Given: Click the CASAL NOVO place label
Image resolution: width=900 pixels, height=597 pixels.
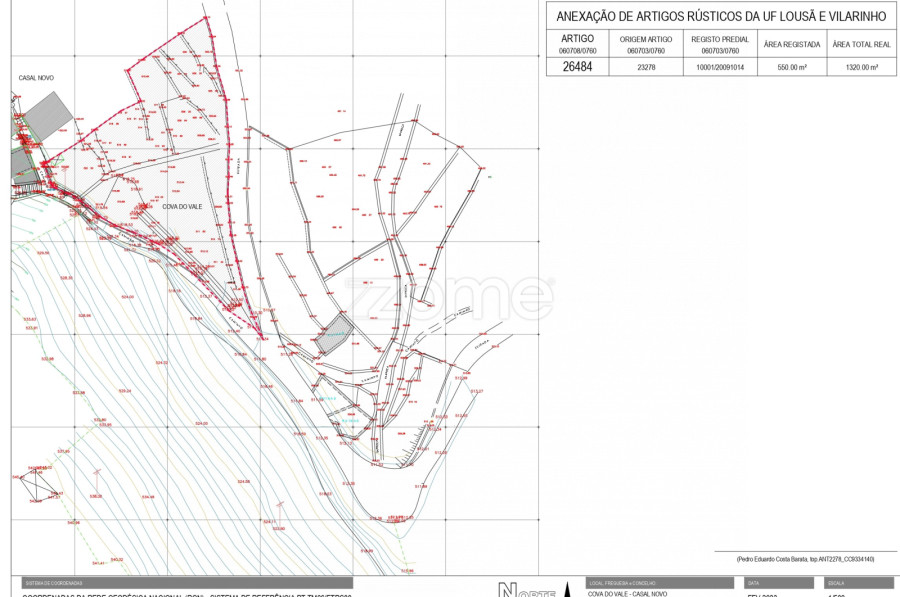Looking at the screenshot, I should point(36,77).
